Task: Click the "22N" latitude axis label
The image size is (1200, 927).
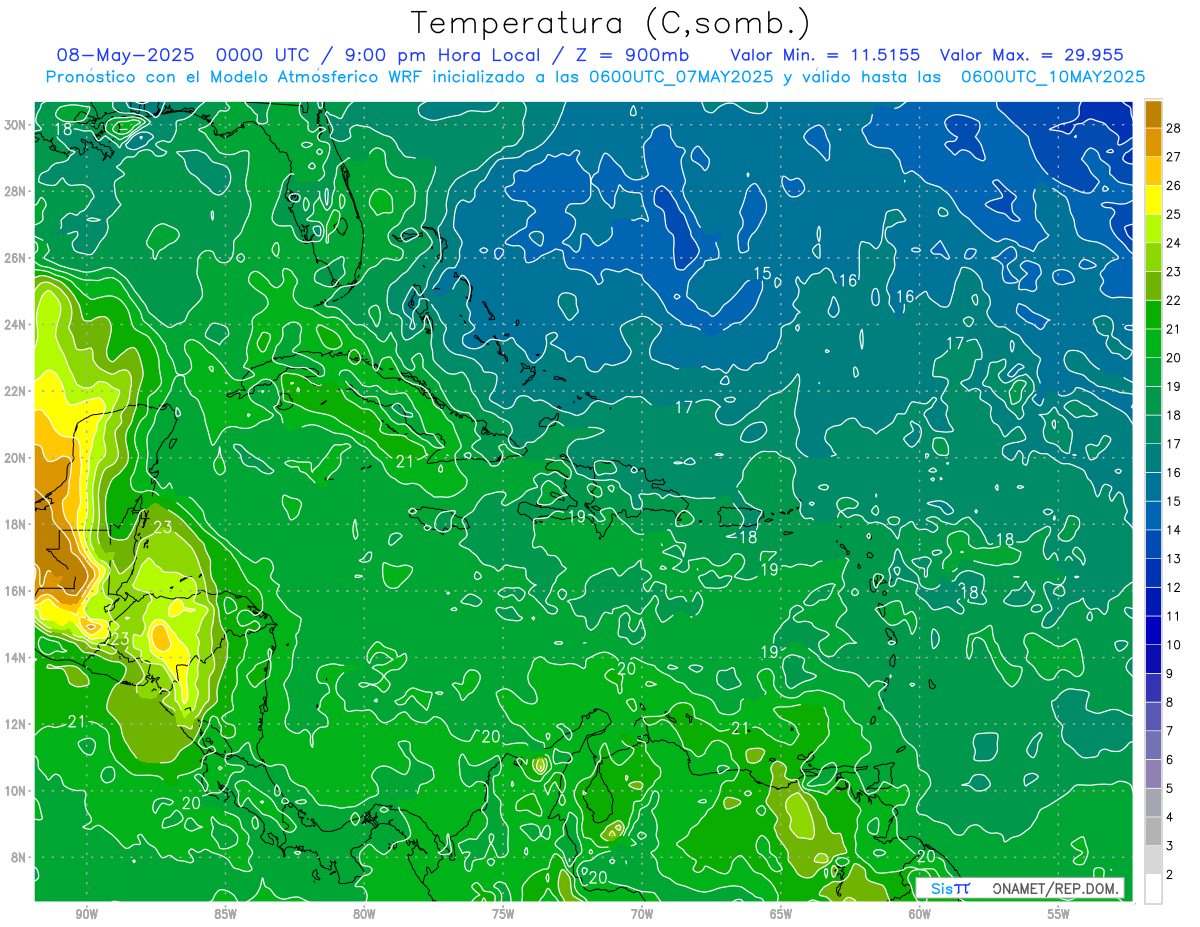Action: [x=15, y=391]
